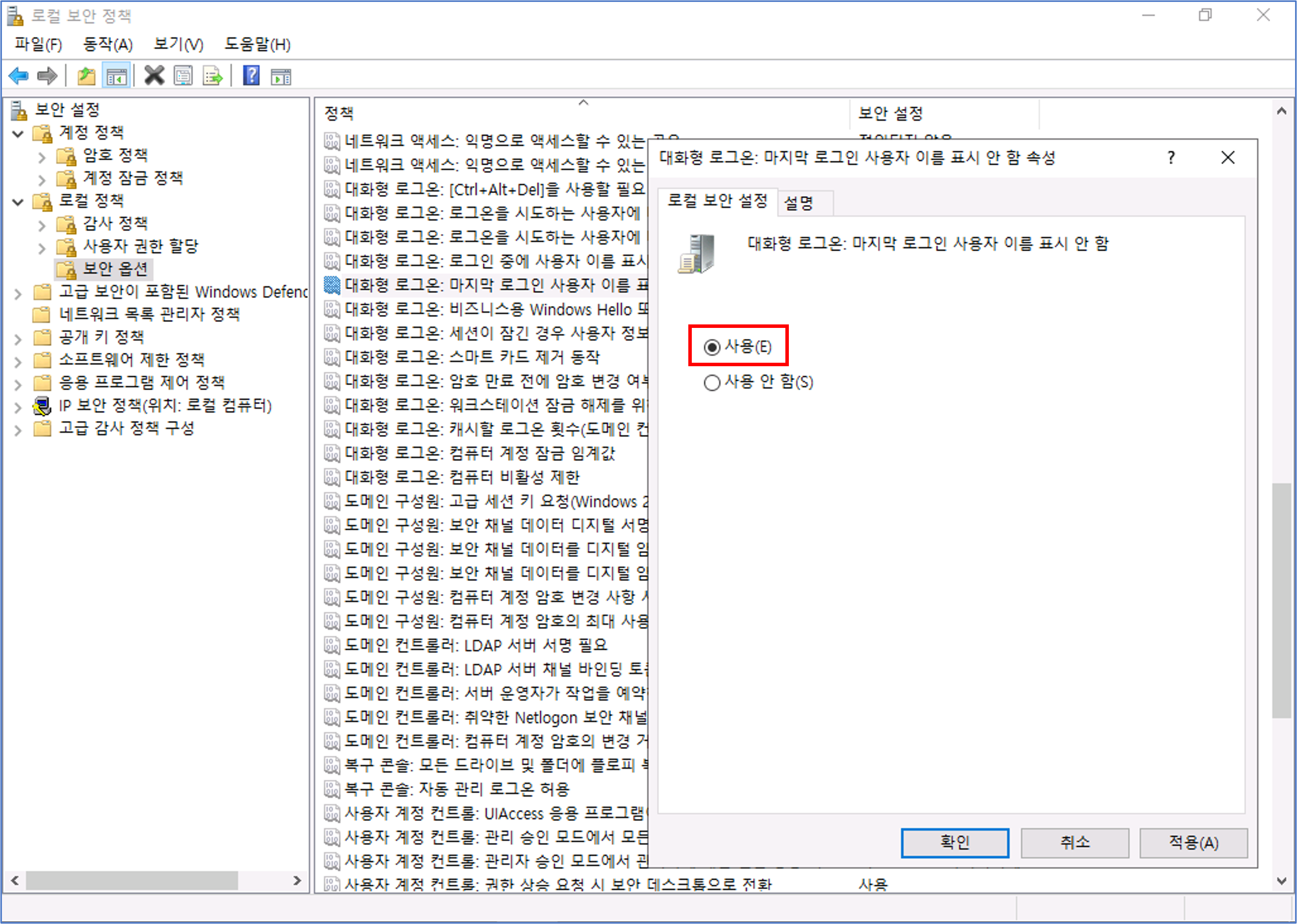Click the Export list toolbar icon
The height and width of the screenshot is (924, 1297).
[213, 76]
